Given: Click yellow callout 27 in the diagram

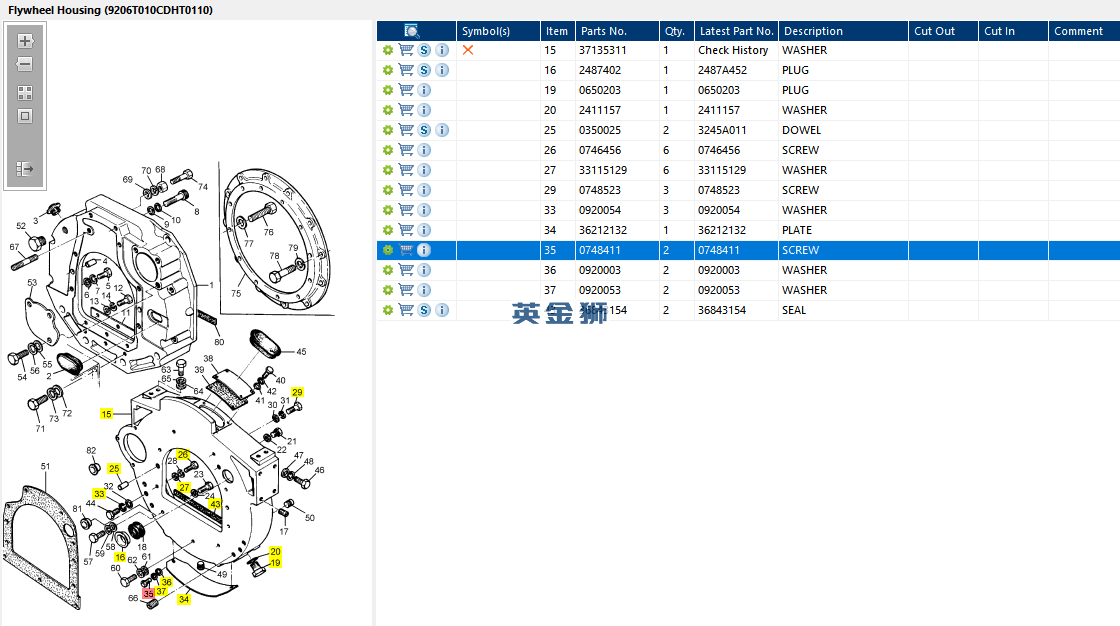Looking at the screenshot, I should [x=184, y=487].
